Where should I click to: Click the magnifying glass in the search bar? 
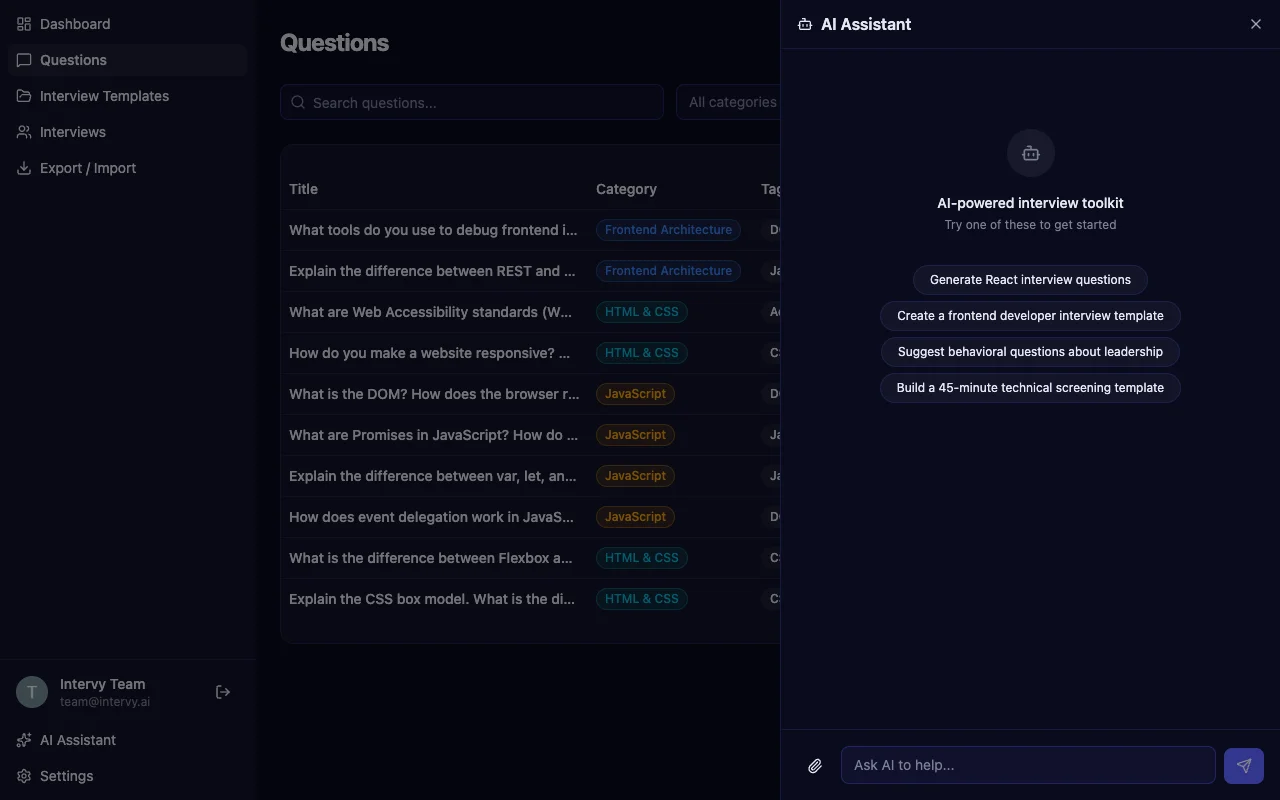pos(297,102)
